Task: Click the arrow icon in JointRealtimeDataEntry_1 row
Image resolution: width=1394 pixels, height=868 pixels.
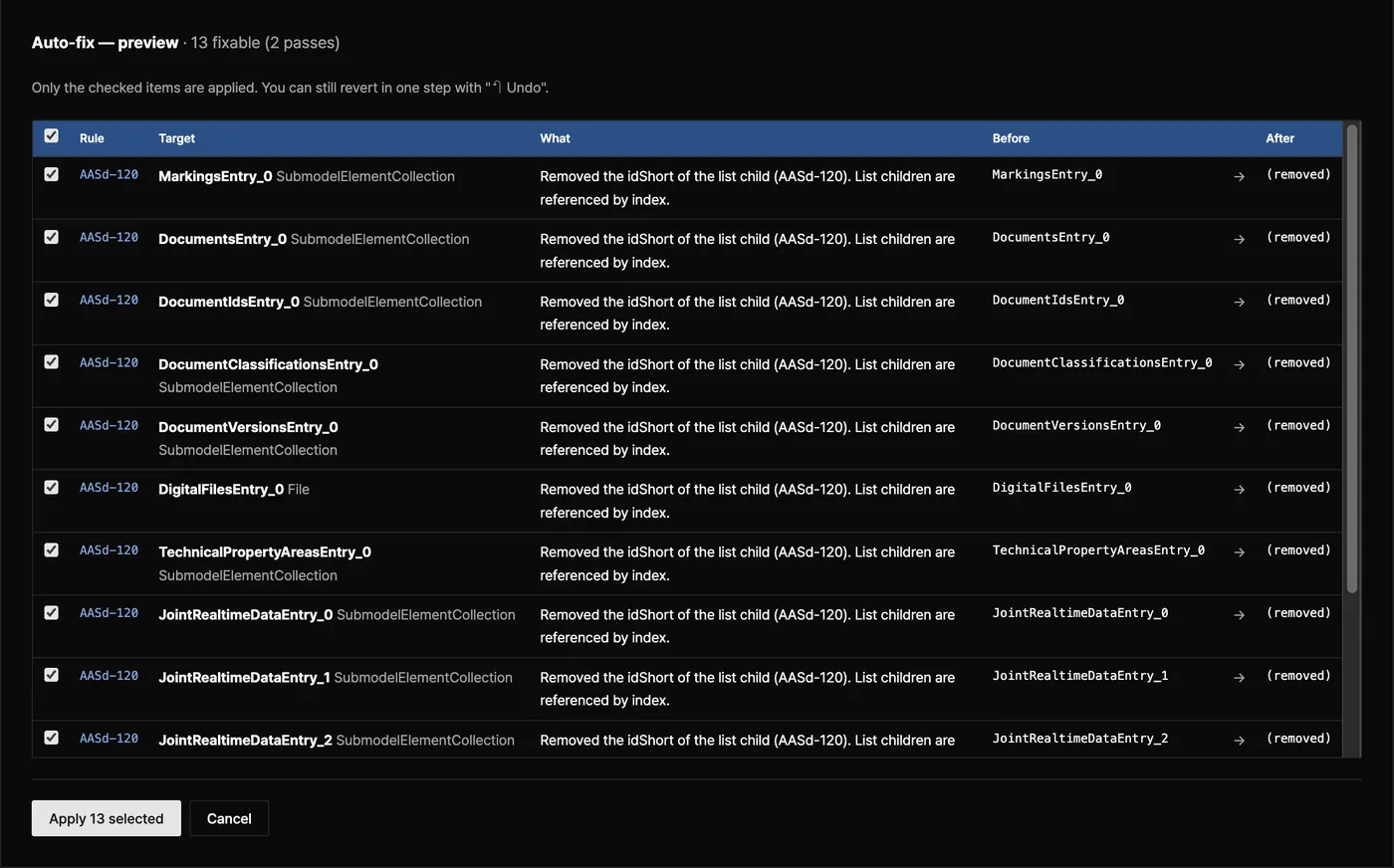Action: 1239,678
